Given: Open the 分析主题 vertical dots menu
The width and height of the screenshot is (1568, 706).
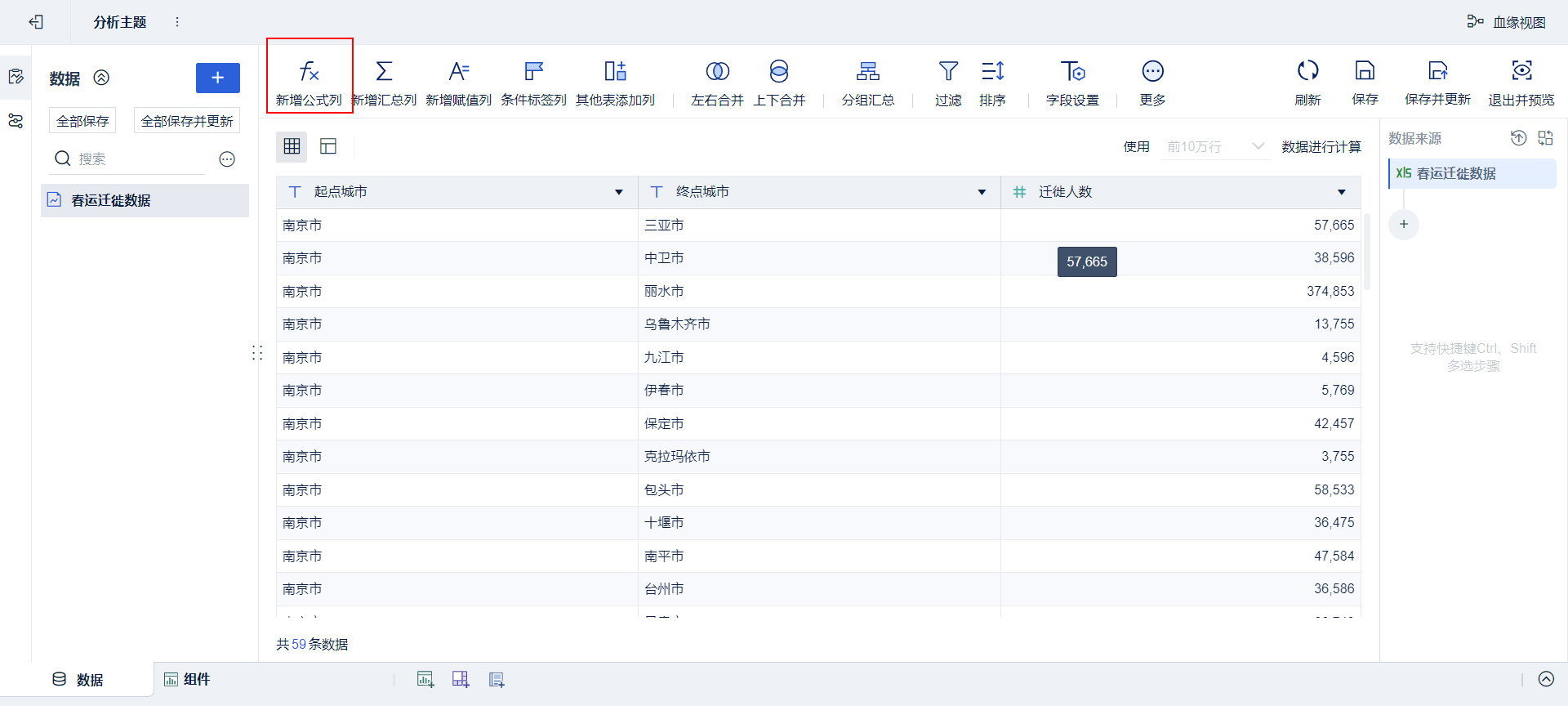Looking at the screenshot, I should [x=177, y=22].
